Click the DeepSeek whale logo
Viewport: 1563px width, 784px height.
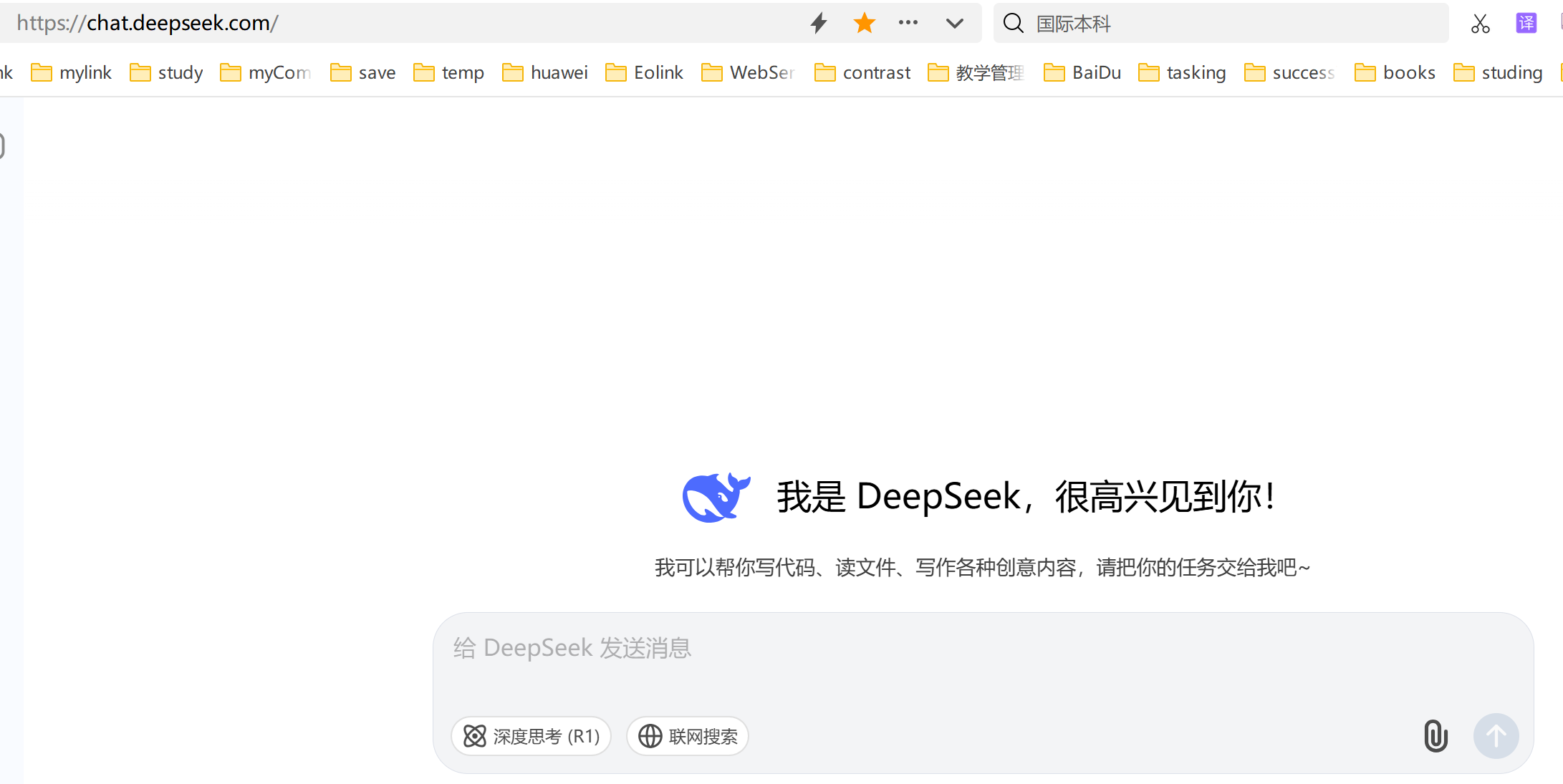(x=715, y=497)
